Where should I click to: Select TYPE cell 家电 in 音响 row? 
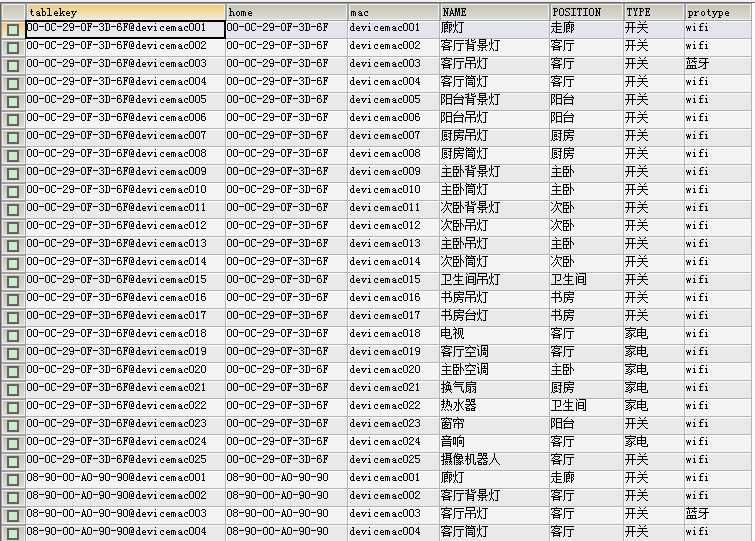click(653, 441)
